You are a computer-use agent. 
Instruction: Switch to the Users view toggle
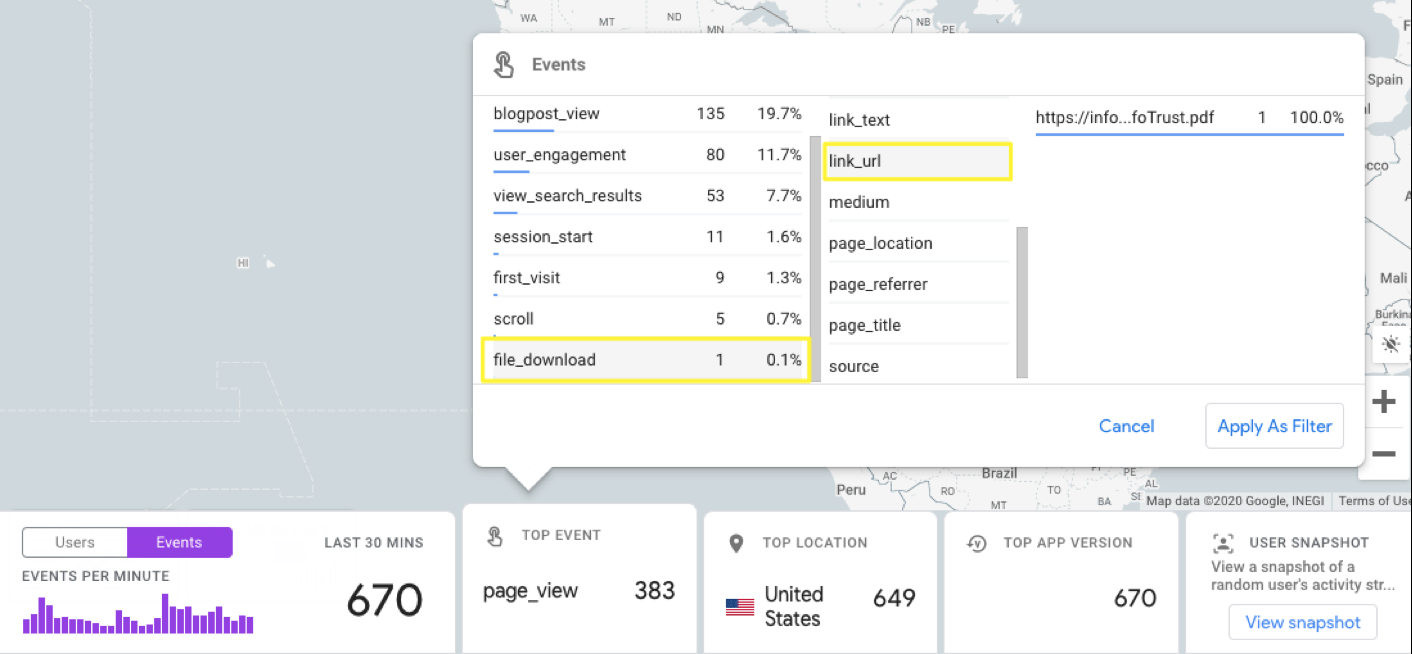tap(74, 541)
